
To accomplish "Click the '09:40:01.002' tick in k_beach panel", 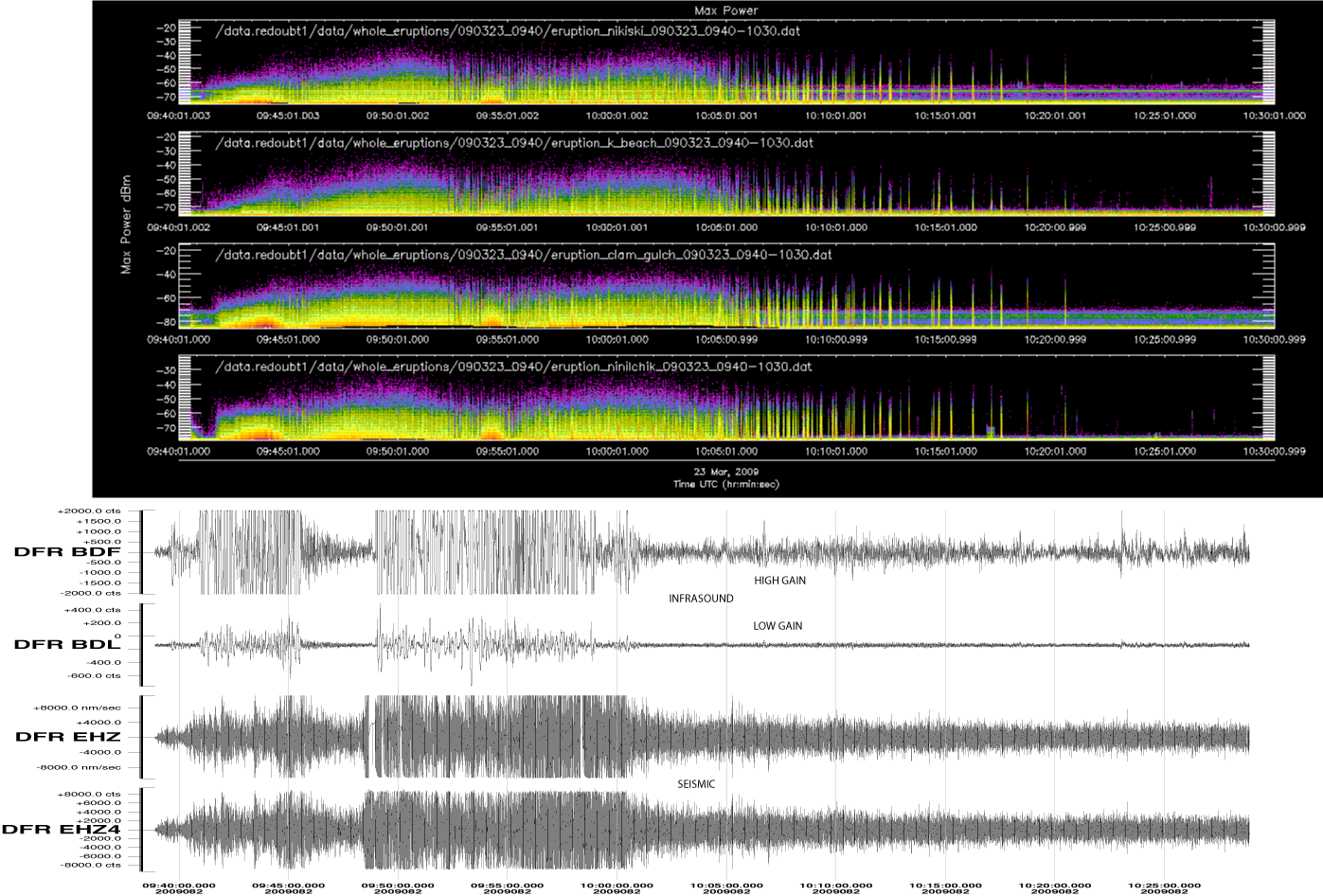I will (178, 227).
